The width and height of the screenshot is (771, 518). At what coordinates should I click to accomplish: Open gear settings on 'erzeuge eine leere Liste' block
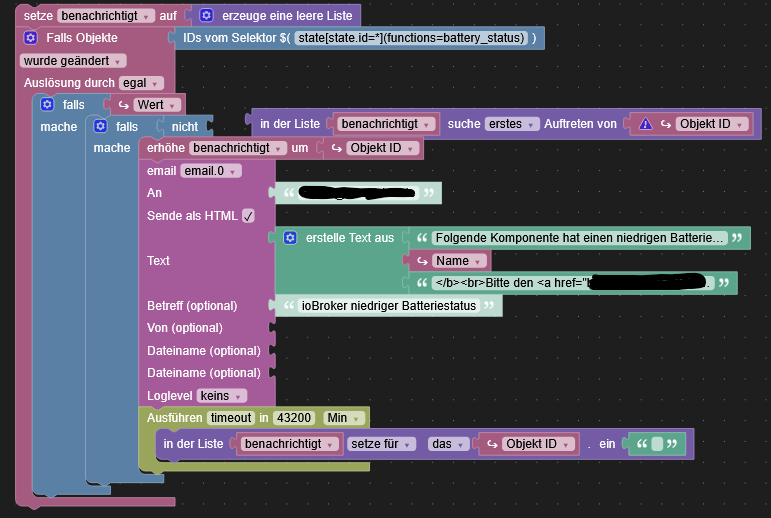(207, 15)
